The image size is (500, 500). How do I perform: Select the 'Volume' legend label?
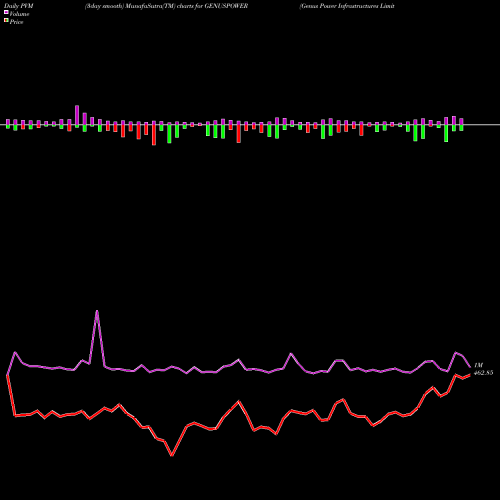pos(19,14)
